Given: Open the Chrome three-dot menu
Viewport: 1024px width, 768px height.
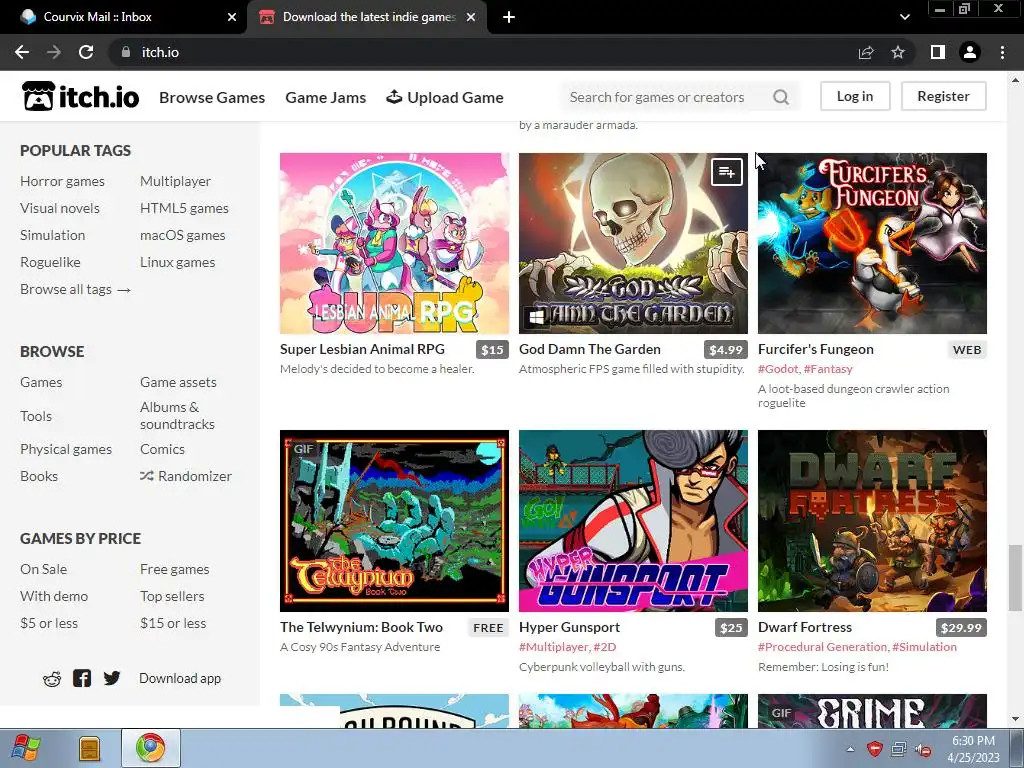Looking at the screenshot, I should (1002, 52).
